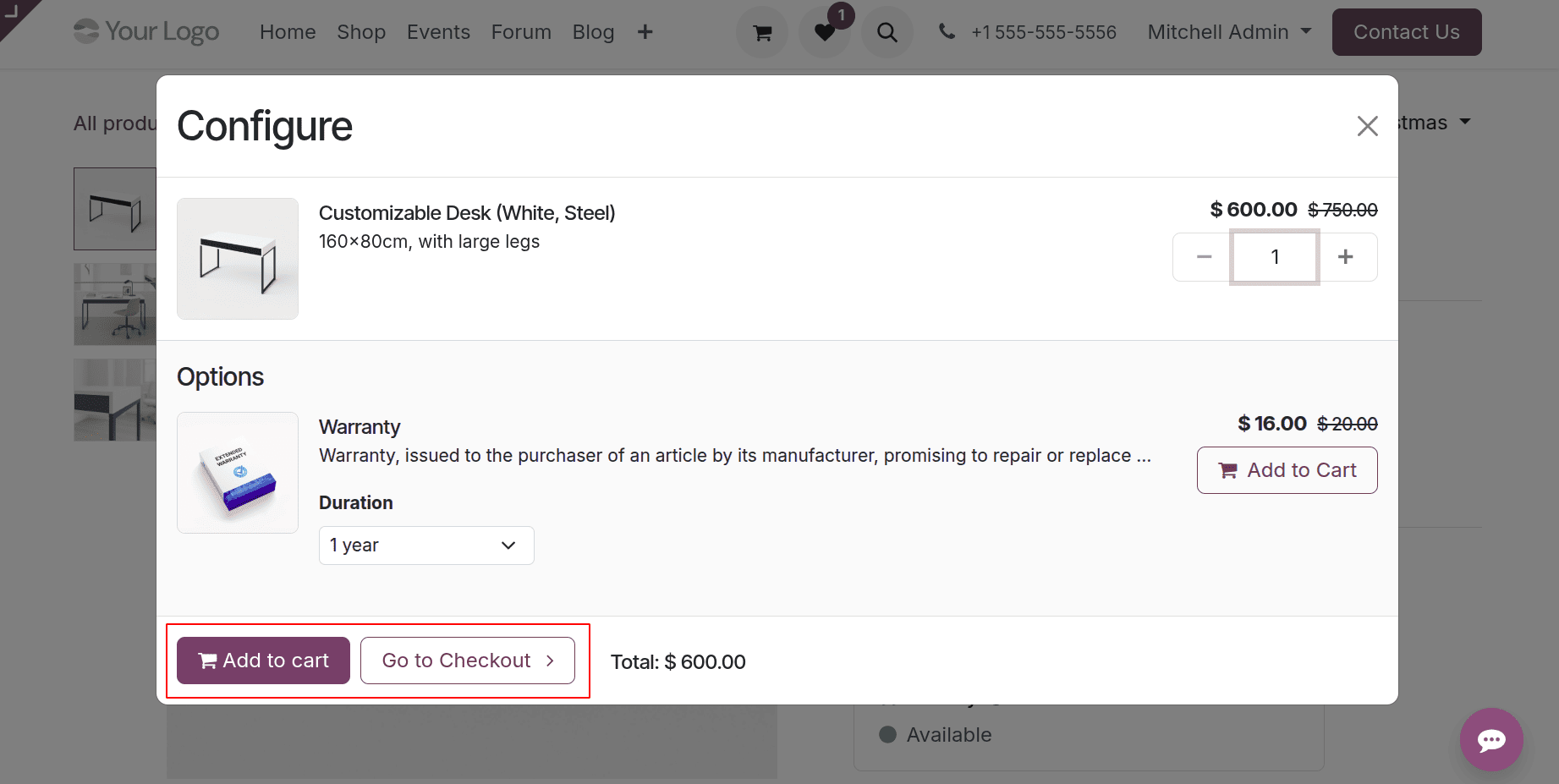The height and width of the screenshot is (784, 1559).
Task: Click the Contact Us button
Action: pos(1407,32)
